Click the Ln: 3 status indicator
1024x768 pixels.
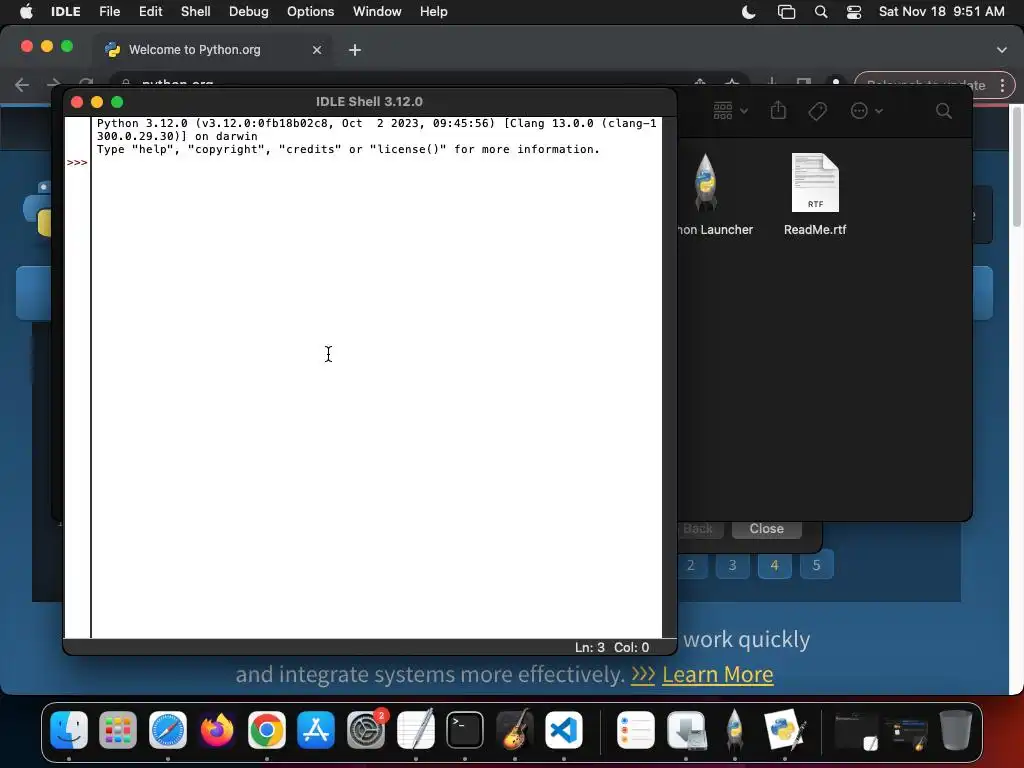pyautogui.click(x=590, y=647)
